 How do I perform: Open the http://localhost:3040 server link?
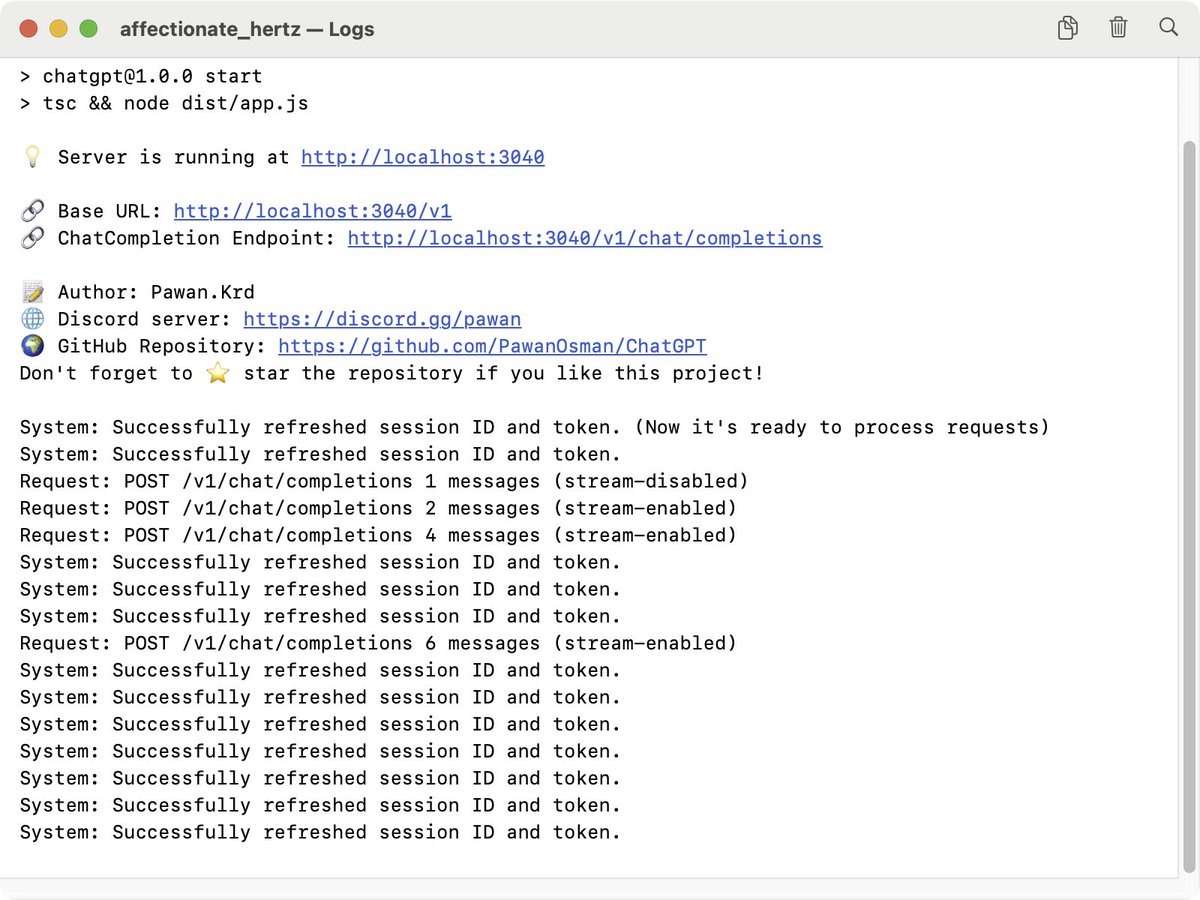[x=423, y=157]
